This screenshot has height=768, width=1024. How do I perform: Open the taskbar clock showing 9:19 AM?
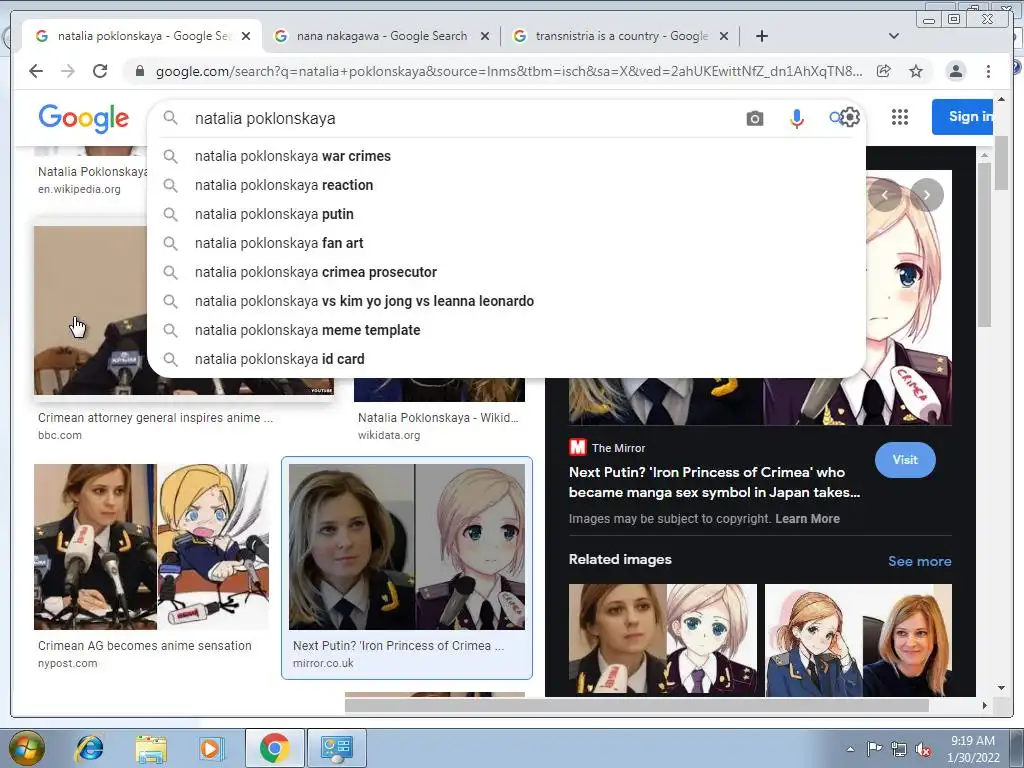point(973,748)
